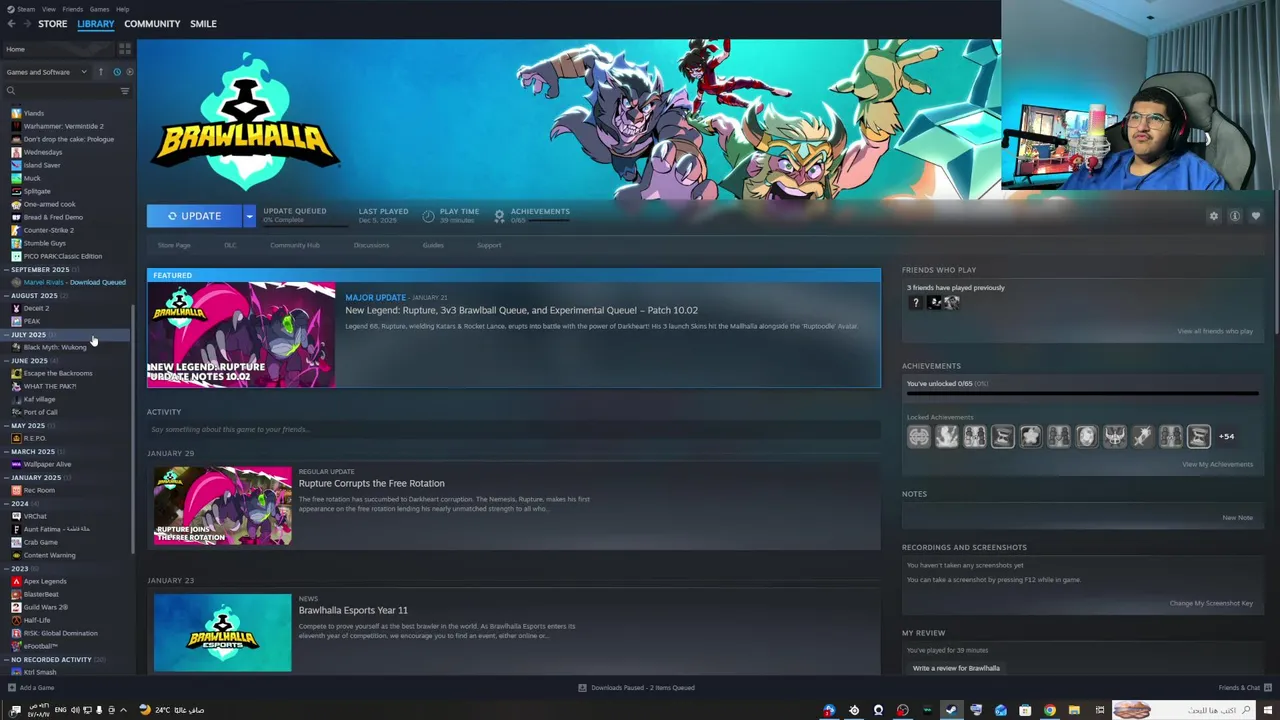The width and height of the screenshot is (1280, 720).
Task: Open the Community Hub link
Action: 295,245
